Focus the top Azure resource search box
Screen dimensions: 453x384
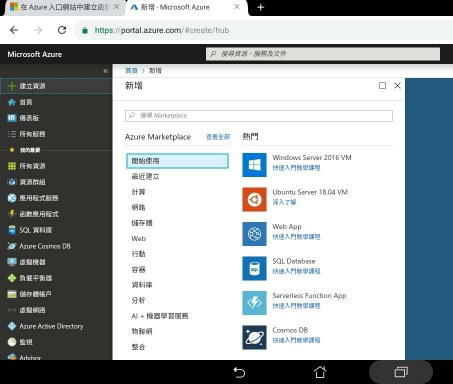click(x=323, y=54)
